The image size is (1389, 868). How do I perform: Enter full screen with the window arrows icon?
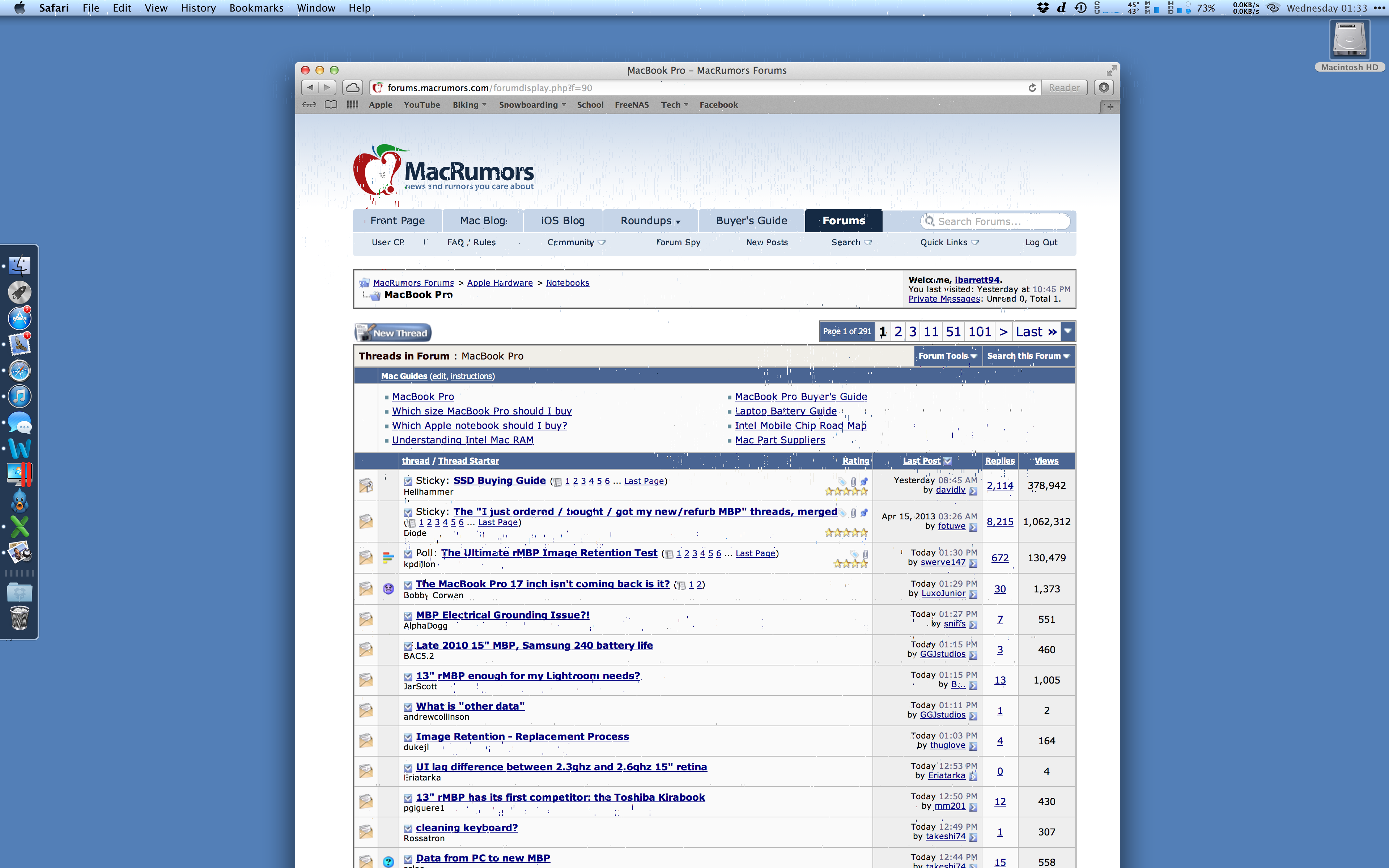(1111, 70)
